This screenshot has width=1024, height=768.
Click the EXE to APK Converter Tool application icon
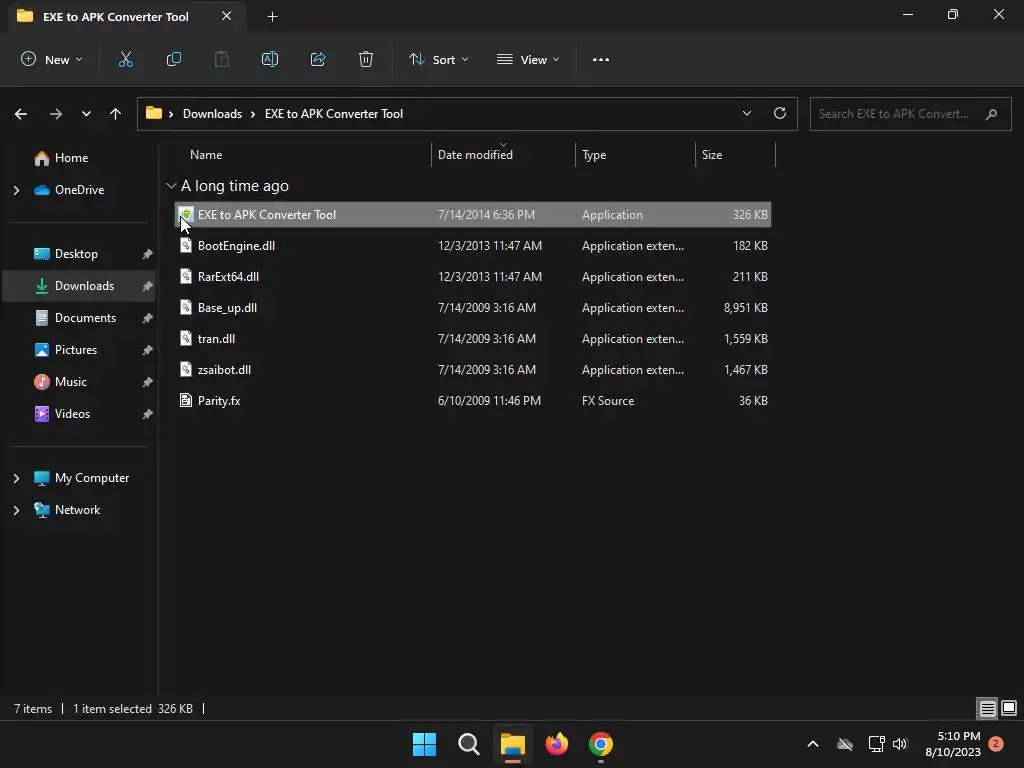tap(186, 214)
